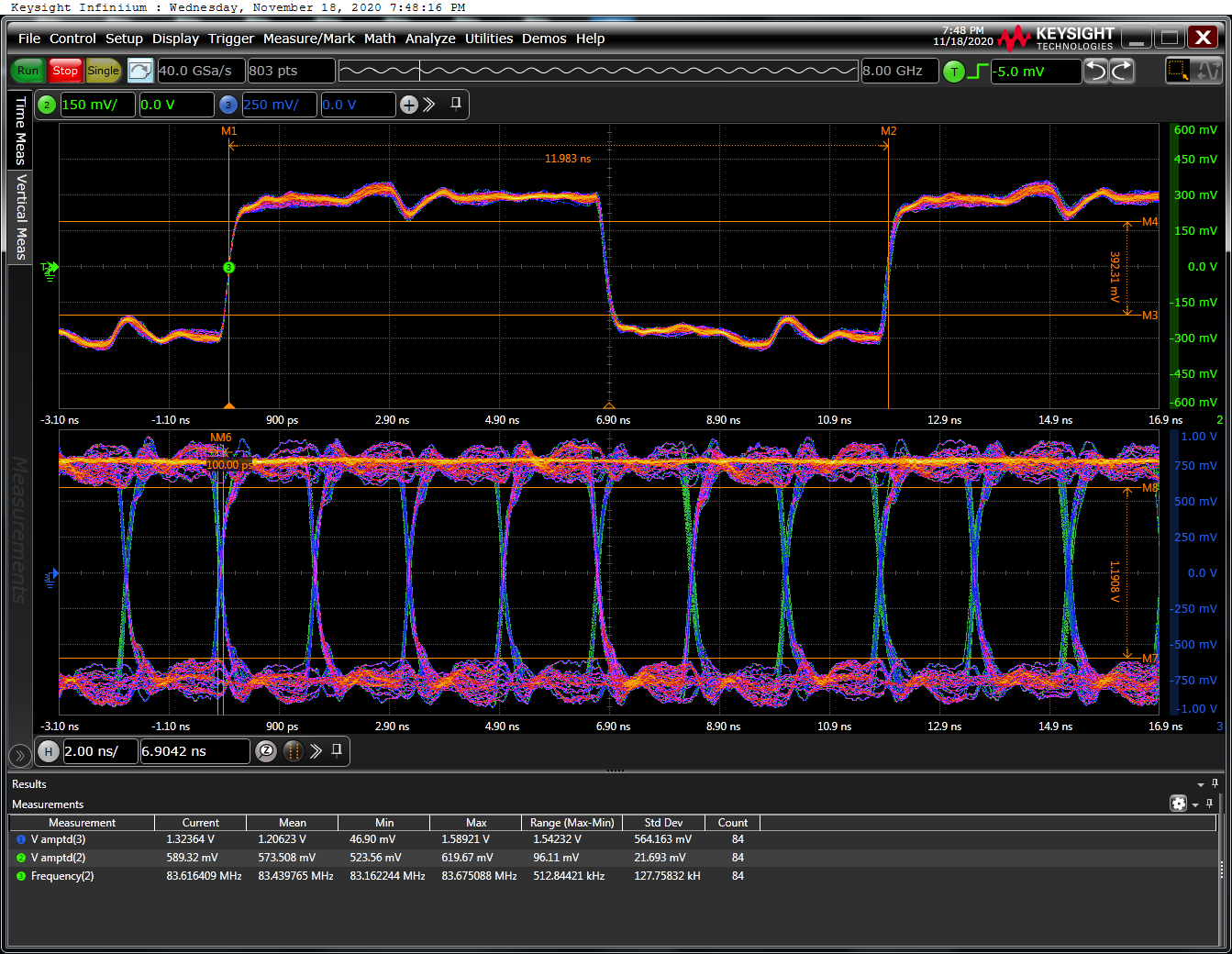Image resolution: width=1232 pixels, height=954 pixels.
Task: Toggle the time markers button in horizontal bar
Action: point(294,751)
